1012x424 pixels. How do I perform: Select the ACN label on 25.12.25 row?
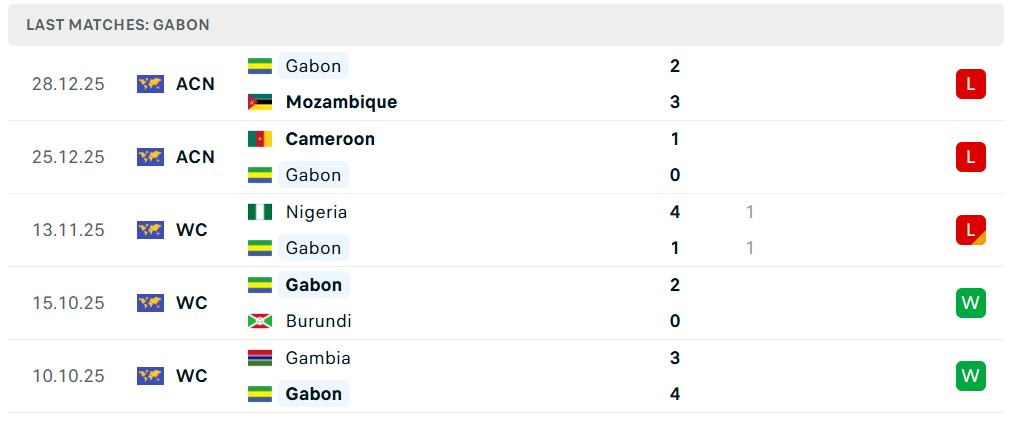coord(195,157)
